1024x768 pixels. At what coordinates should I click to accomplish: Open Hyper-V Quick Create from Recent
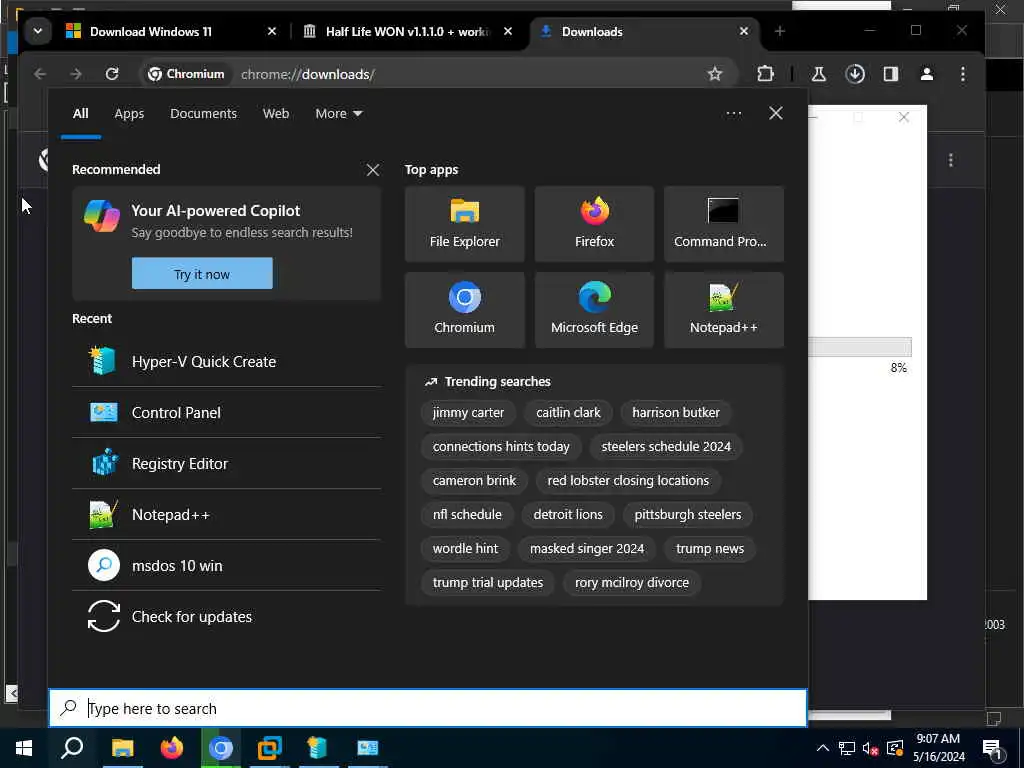pyautogui.click(x=227, y=361)
